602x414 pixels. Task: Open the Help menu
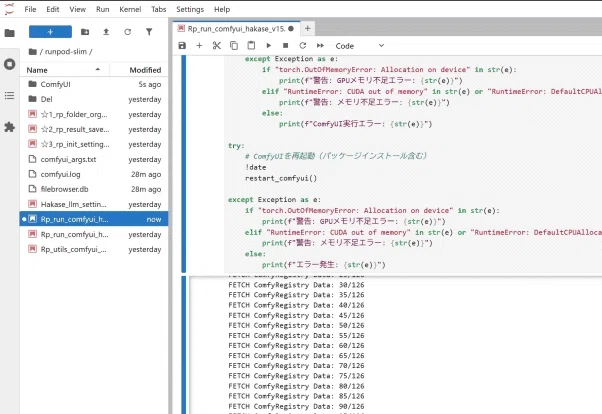(x=222, y=9)
